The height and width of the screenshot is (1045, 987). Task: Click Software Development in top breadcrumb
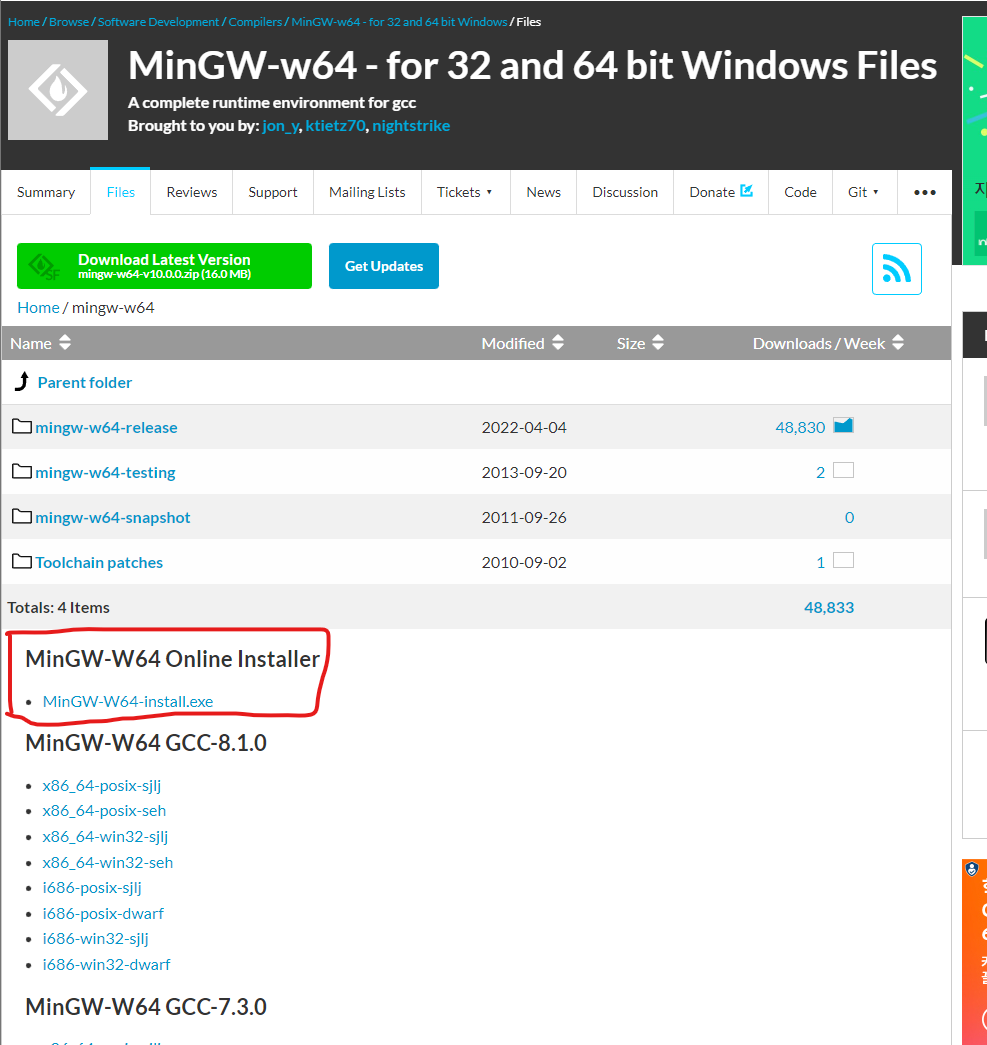click(x=158, y=21)
